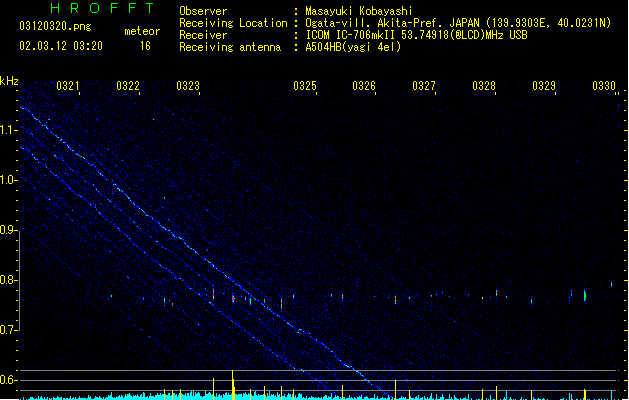Click the 0.8 kHz axis label
The image size is (629, 400).
point(9,280)
